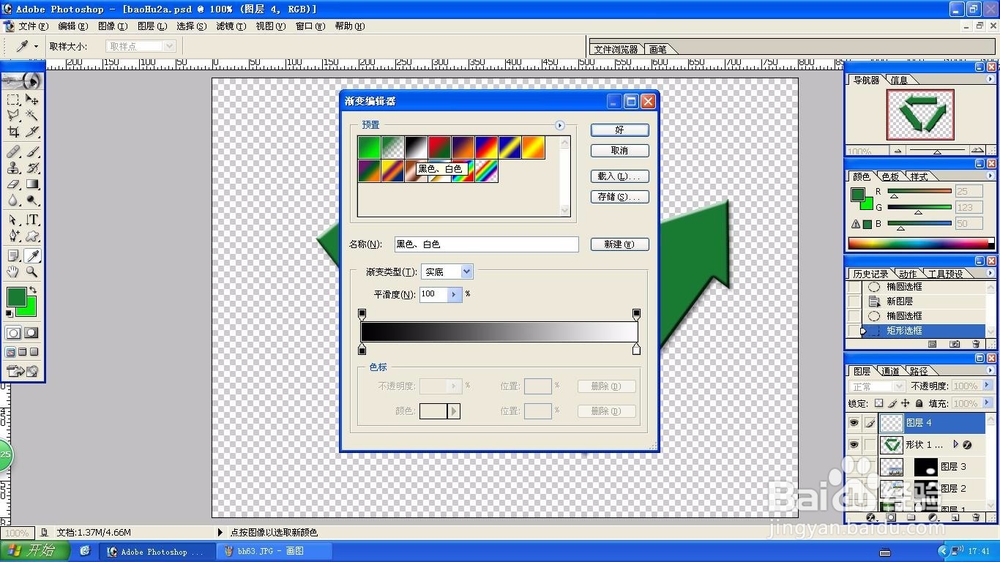Open the History panel flyout menu
Image resolution: width=1000 pixels, height=562 pixels.
990,273
